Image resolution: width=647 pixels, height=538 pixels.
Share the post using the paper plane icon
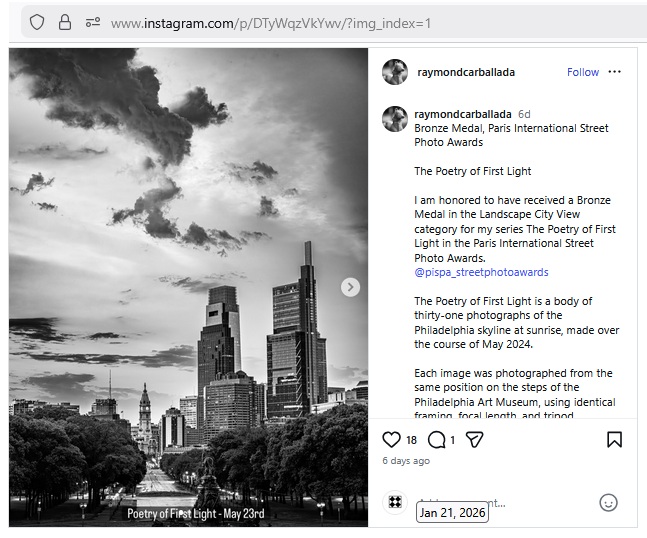pos(475,440)
